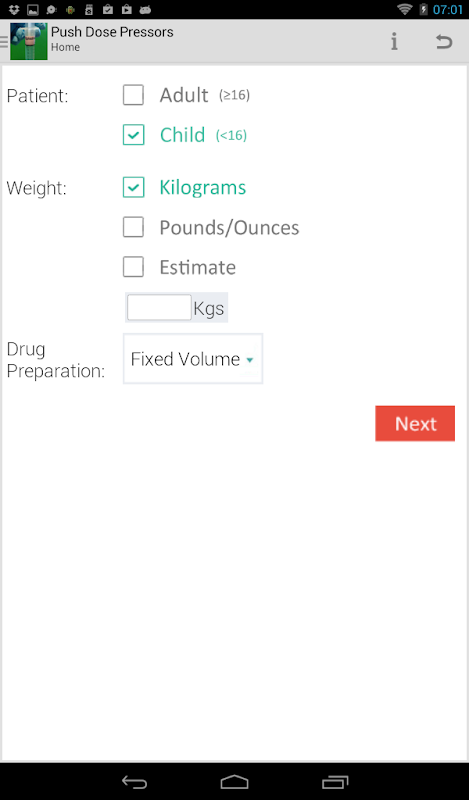Tap the battery status icon
Viewport: 469px width, 800px height.
(423, 9)
